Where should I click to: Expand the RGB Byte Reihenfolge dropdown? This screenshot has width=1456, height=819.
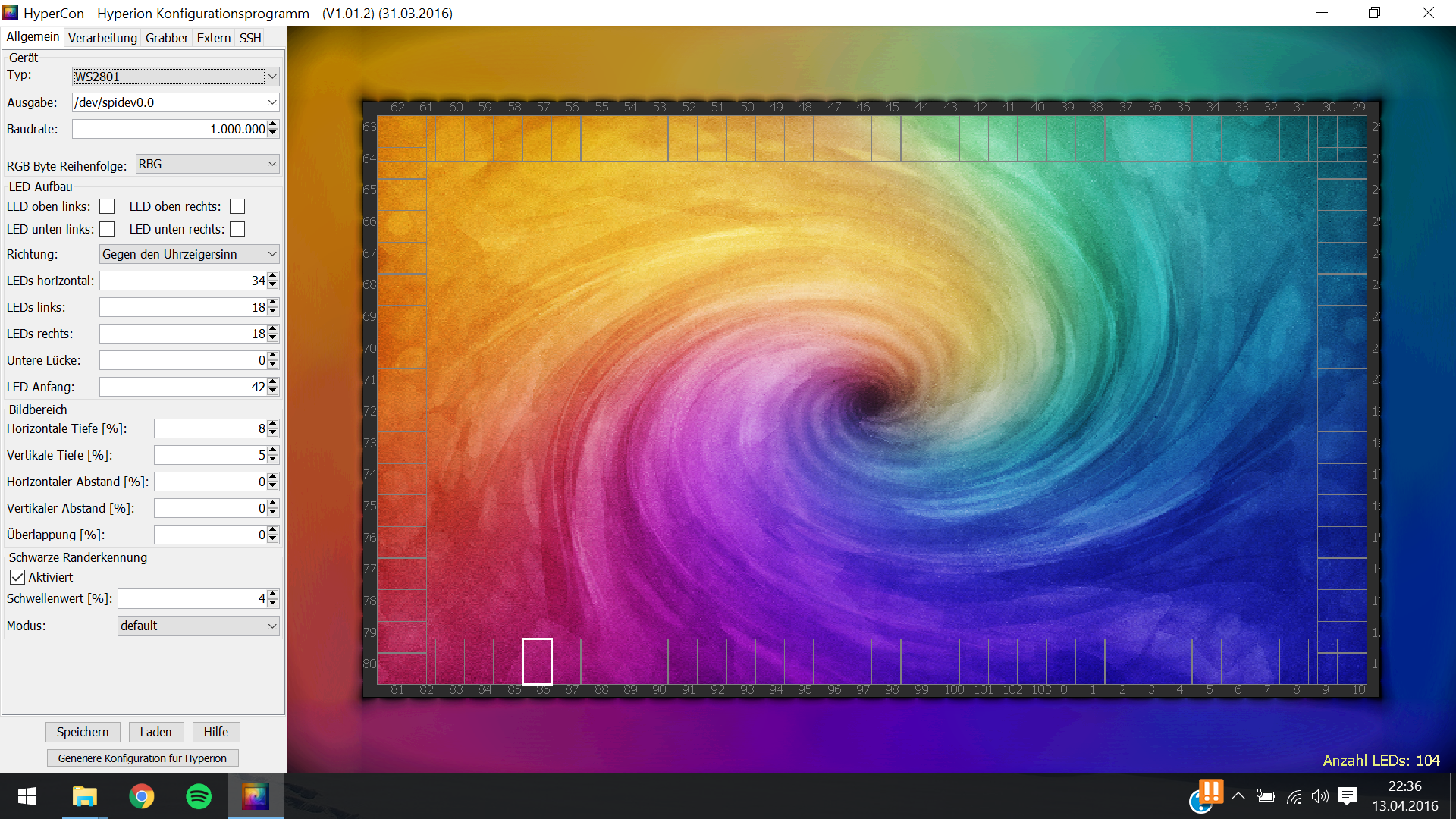[x=207, y=164]
